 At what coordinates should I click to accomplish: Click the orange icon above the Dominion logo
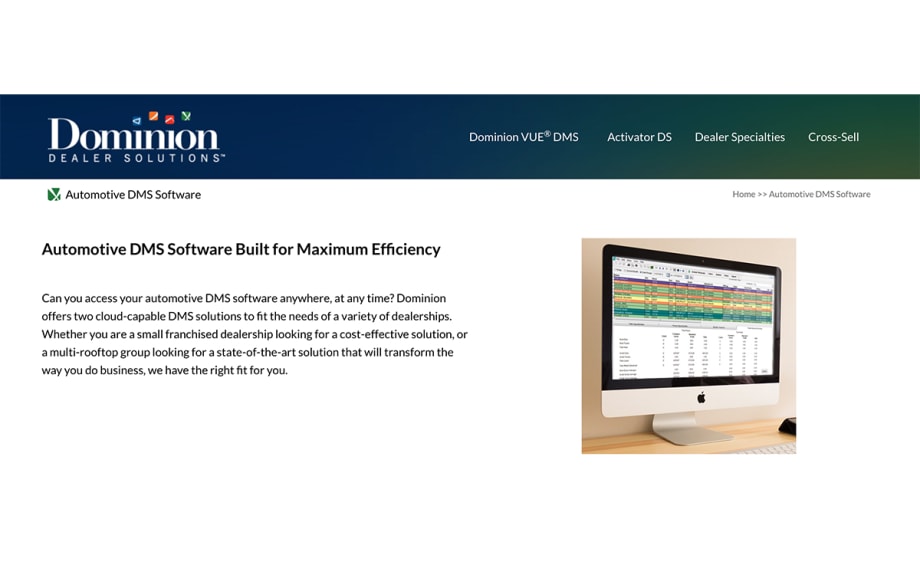153,116
